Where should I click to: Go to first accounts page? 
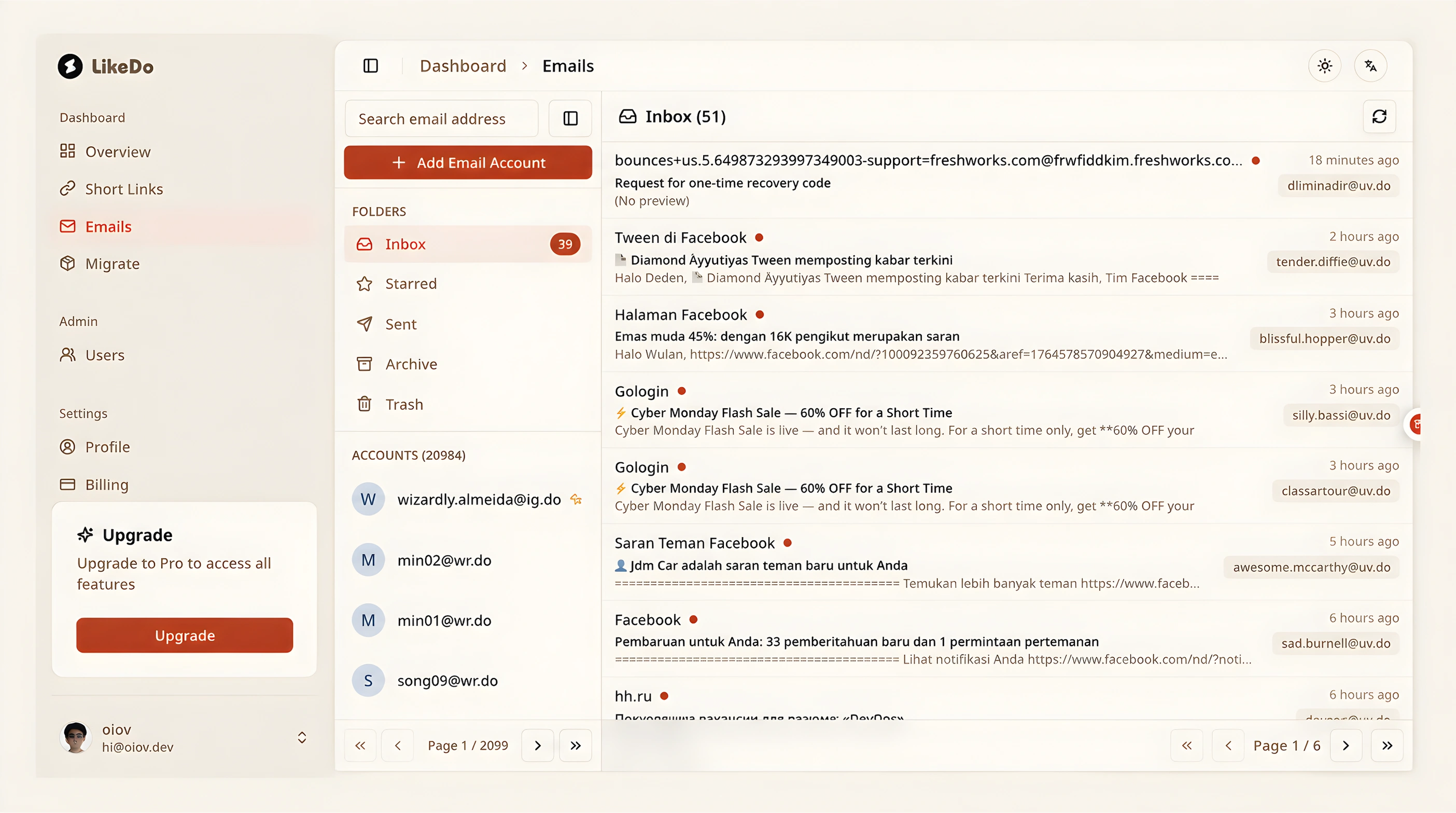pyautogui.click(x=360, y=745)
